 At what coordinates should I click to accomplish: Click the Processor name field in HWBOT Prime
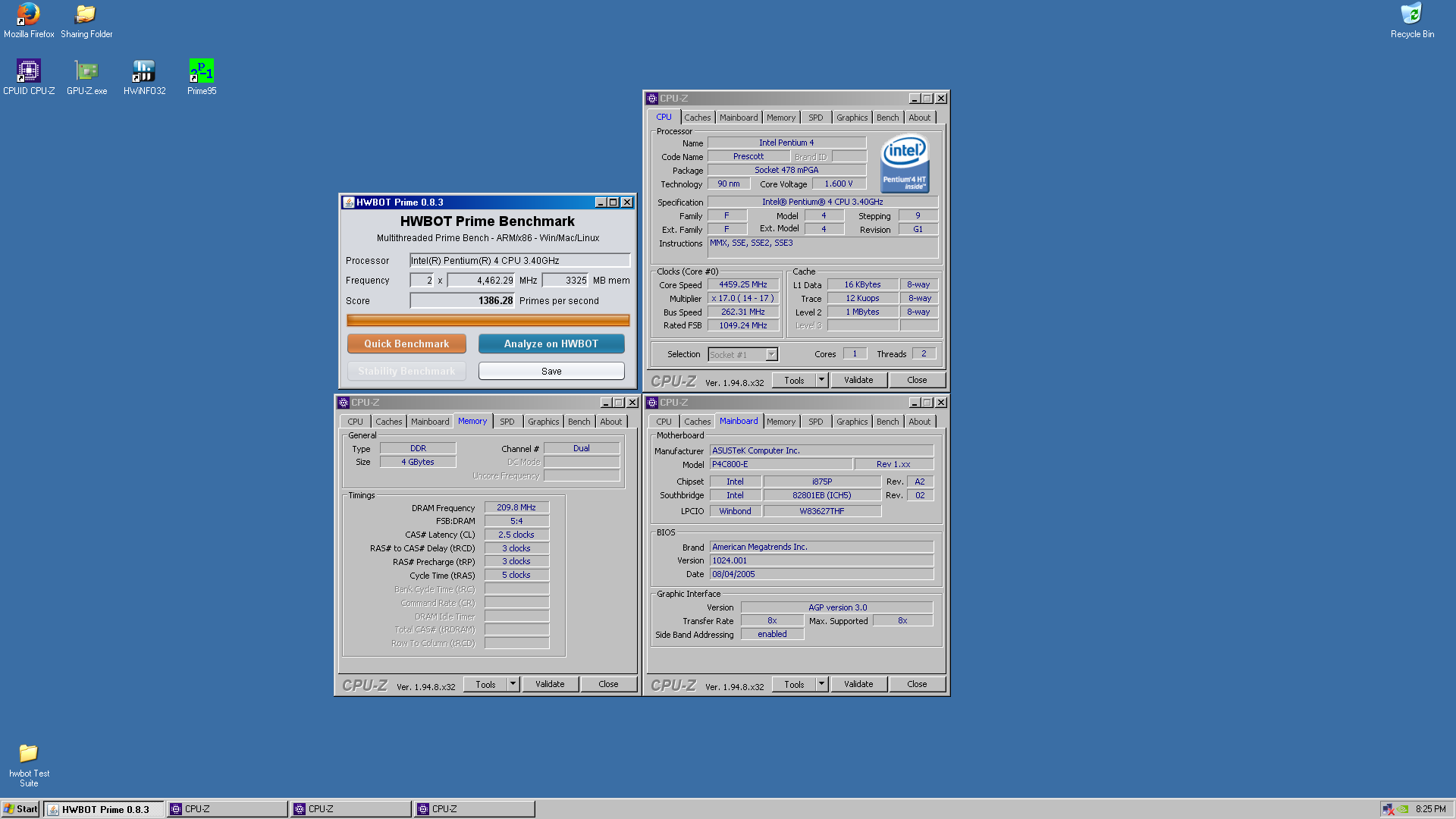(x=519, y=260)
